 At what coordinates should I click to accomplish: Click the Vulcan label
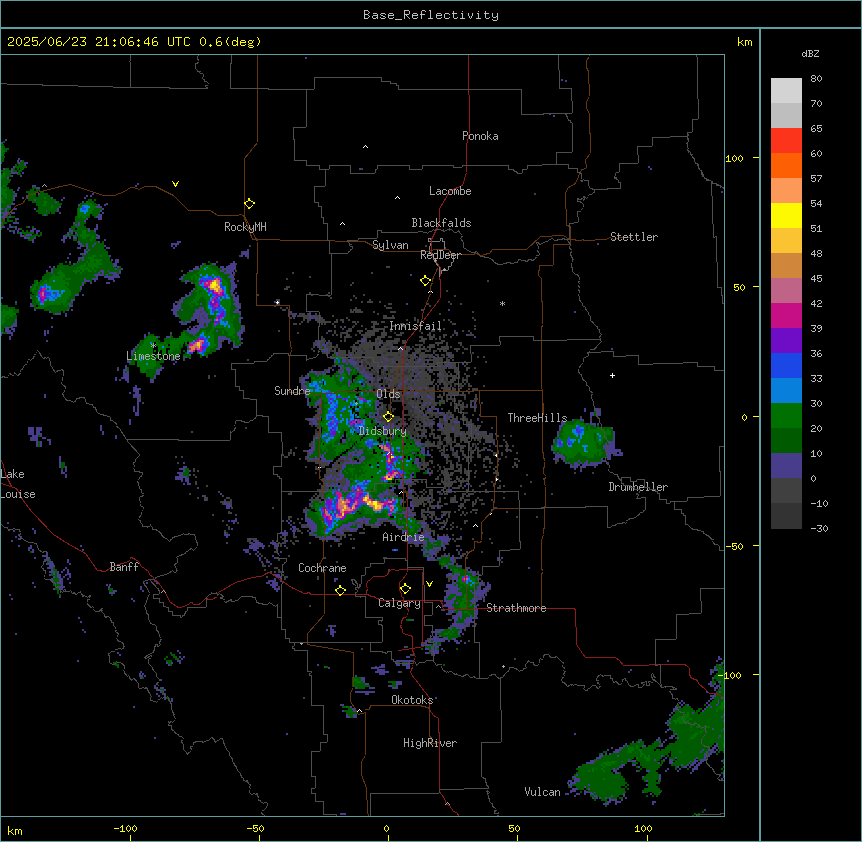coord(543,792)
